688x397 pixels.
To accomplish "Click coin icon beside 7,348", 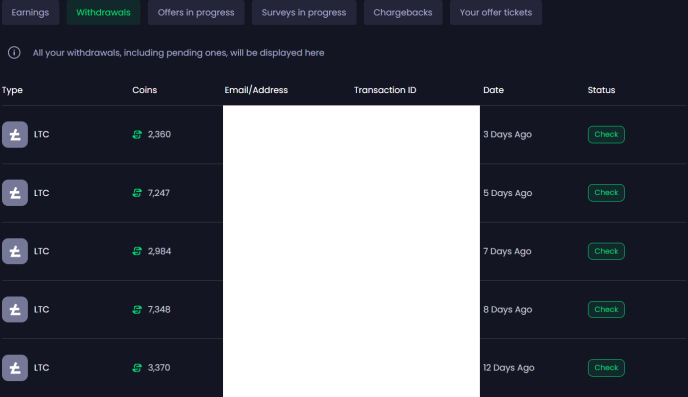I will pyautogui.click(x=137, y=309).
